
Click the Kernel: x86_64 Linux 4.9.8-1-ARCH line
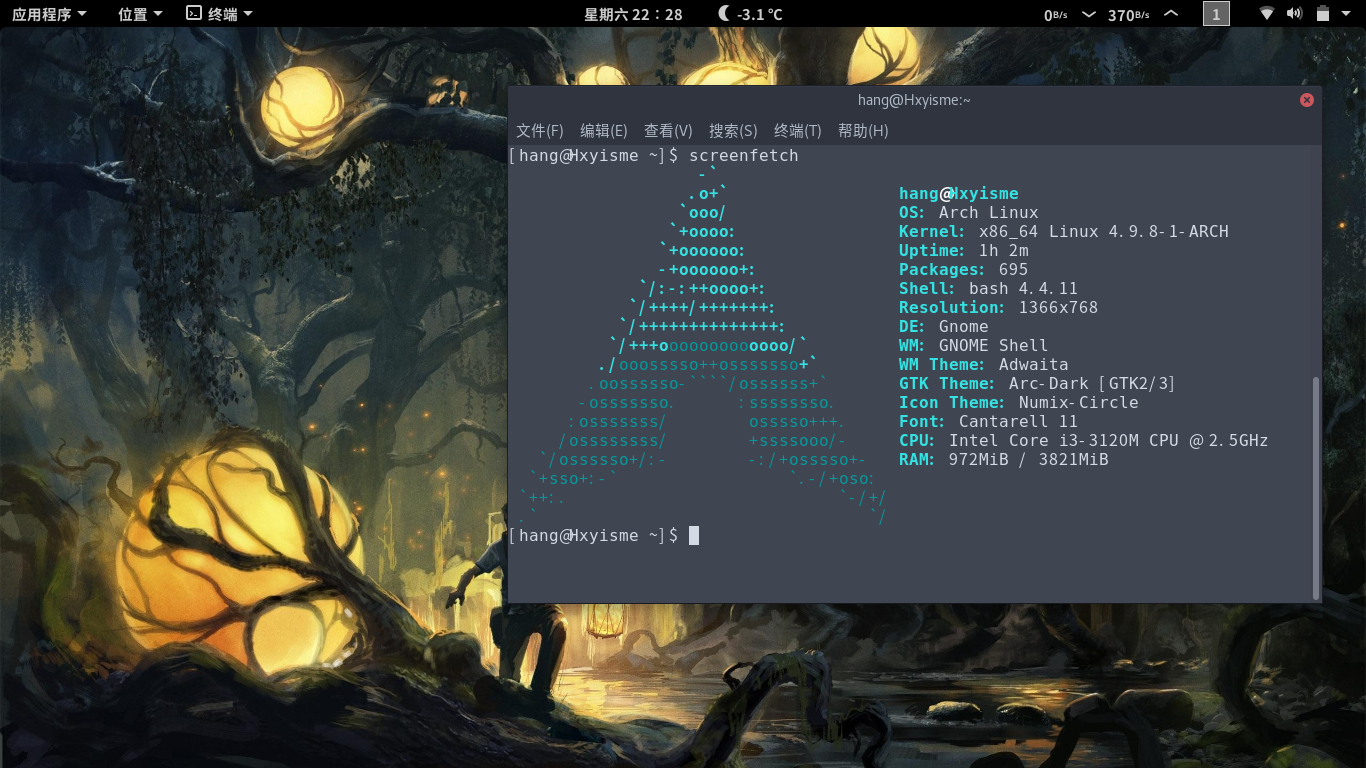point(1063,232)
